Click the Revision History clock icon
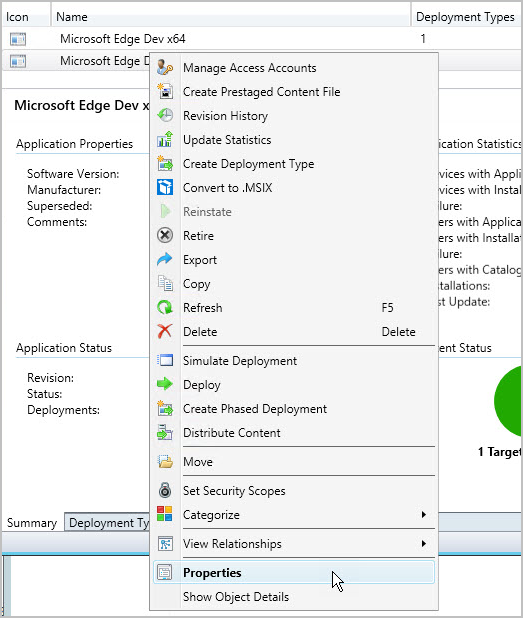523x618 pixels. point(165,115)
